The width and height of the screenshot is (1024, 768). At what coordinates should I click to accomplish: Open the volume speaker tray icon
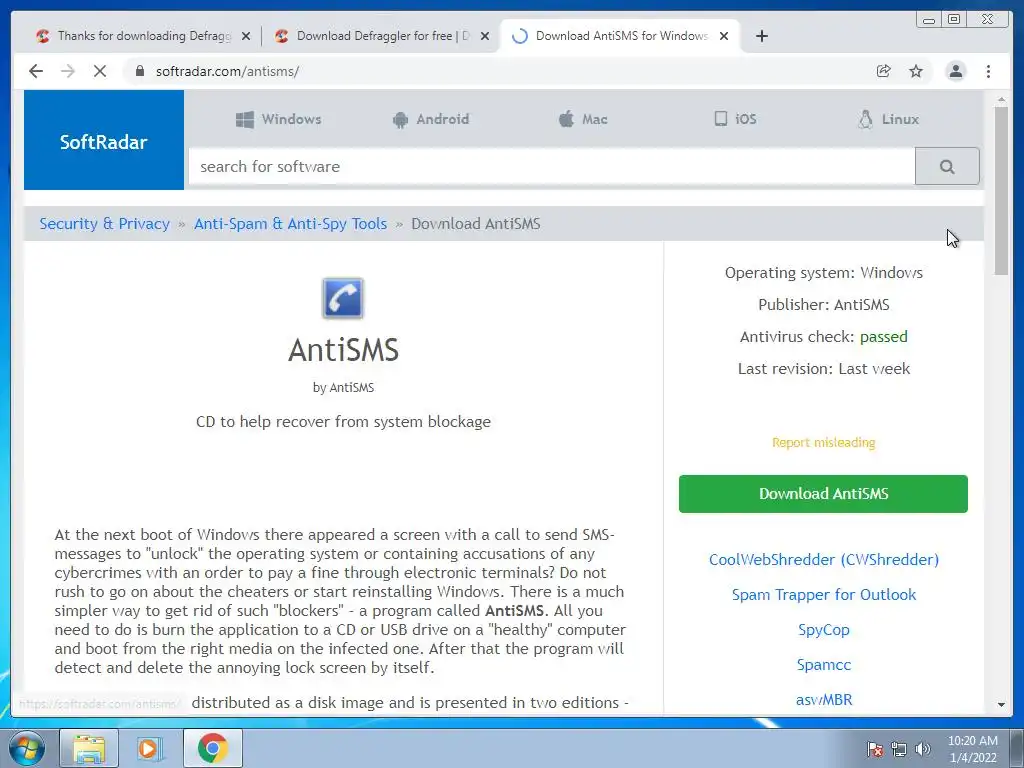click(x=922, y=749)
